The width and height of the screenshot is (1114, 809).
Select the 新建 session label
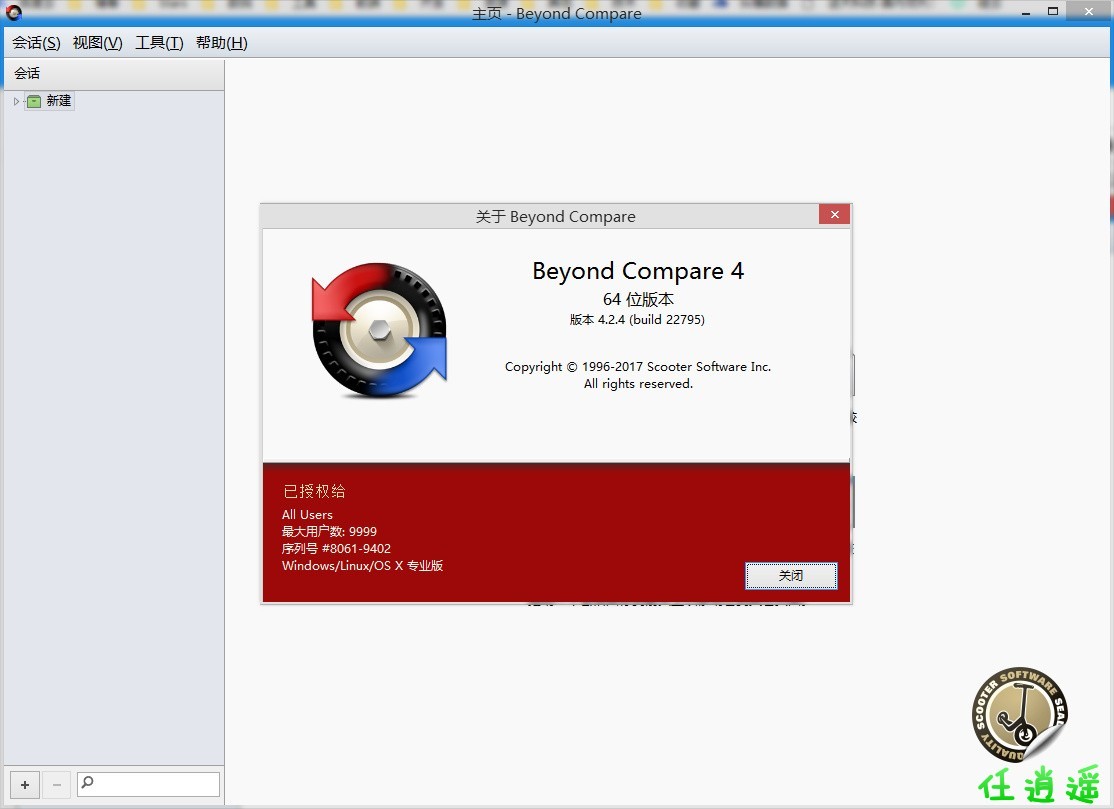click(x=59, y=101)
